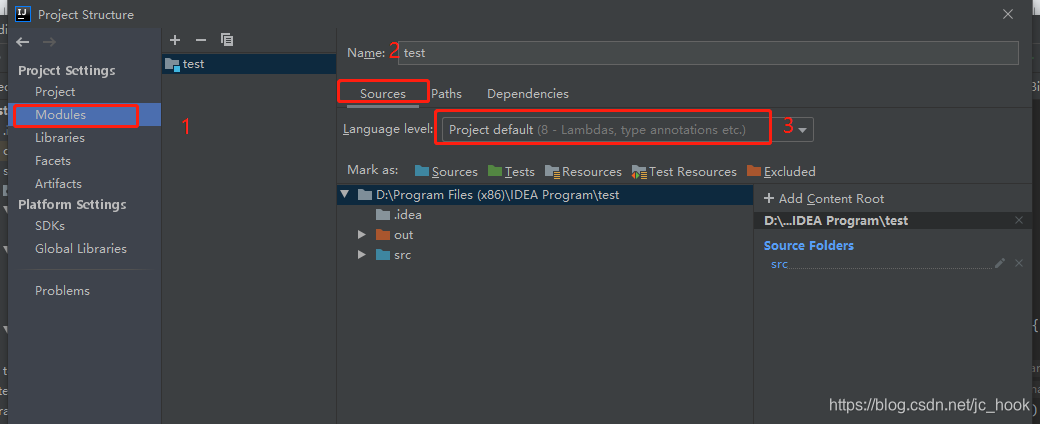Click the back navigation arrow
The height and width of the screenshot is (424, 1040).
23,42
